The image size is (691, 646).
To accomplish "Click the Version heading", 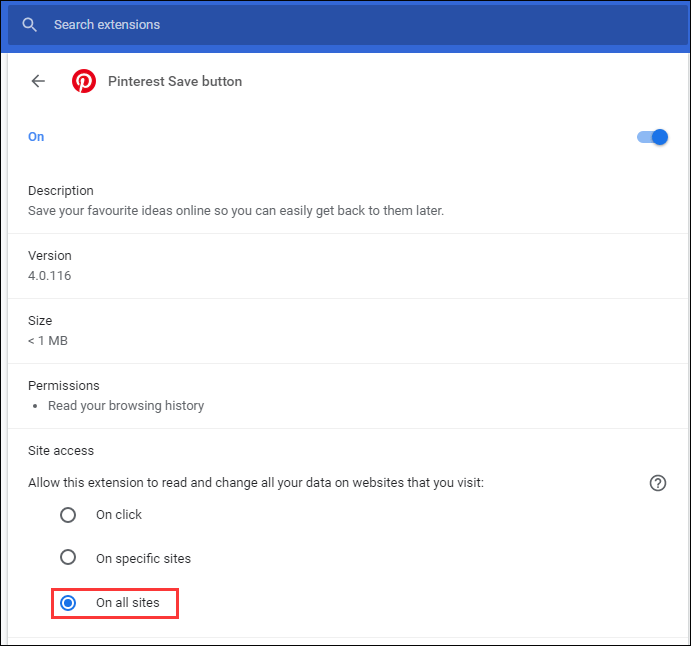I will (50, 256).
